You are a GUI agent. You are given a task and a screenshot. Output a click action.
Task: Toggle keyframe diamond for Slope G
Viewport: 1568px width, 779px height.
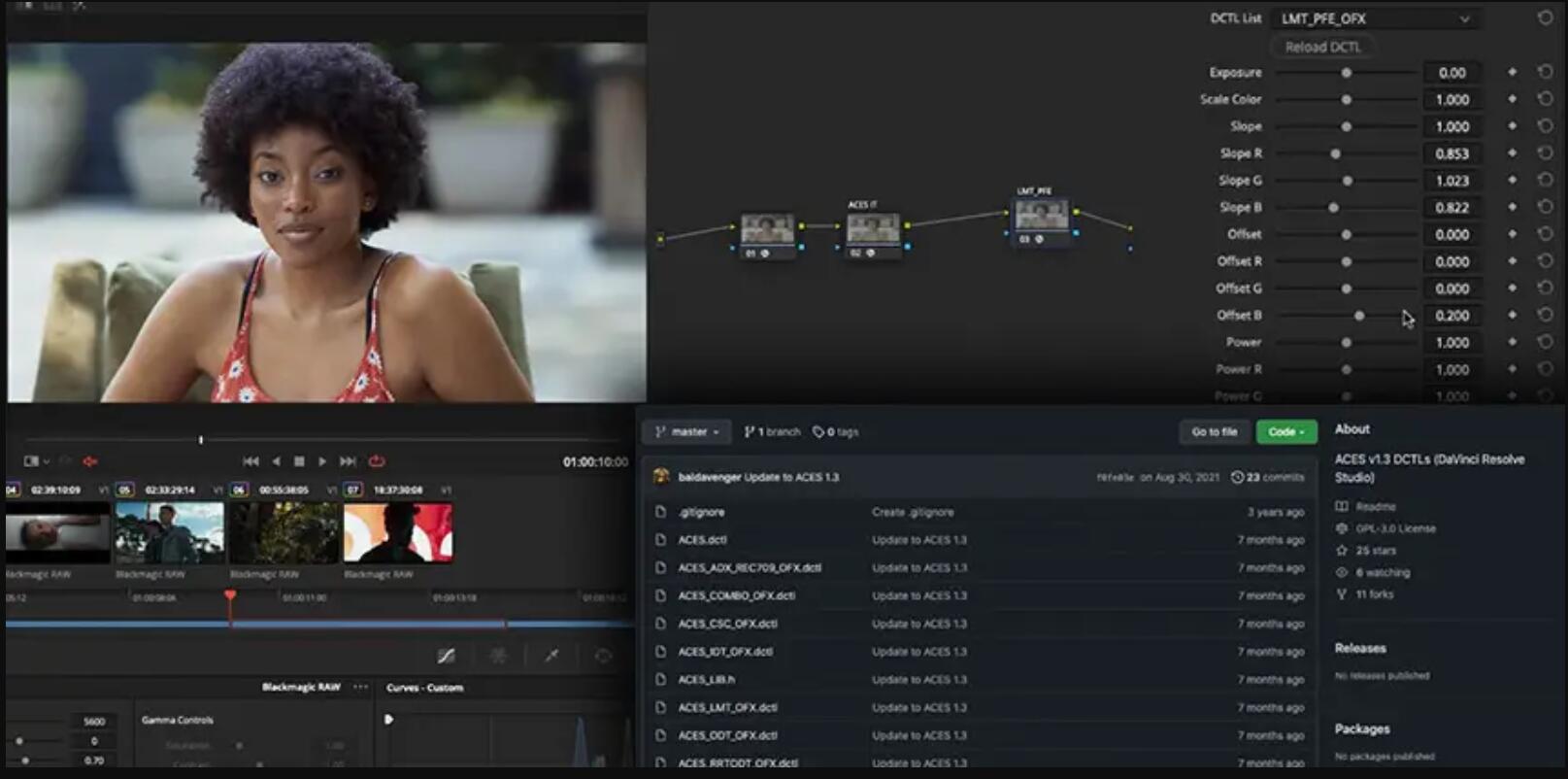coord(1512,181)
